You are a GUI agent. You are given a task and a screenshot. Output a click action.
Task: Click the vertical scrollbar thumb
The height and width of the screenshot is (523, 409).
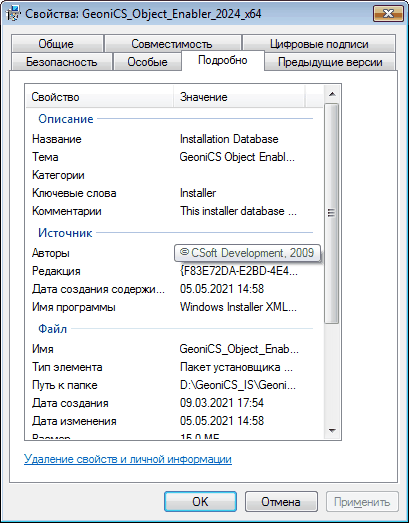[x=332, y=213]
